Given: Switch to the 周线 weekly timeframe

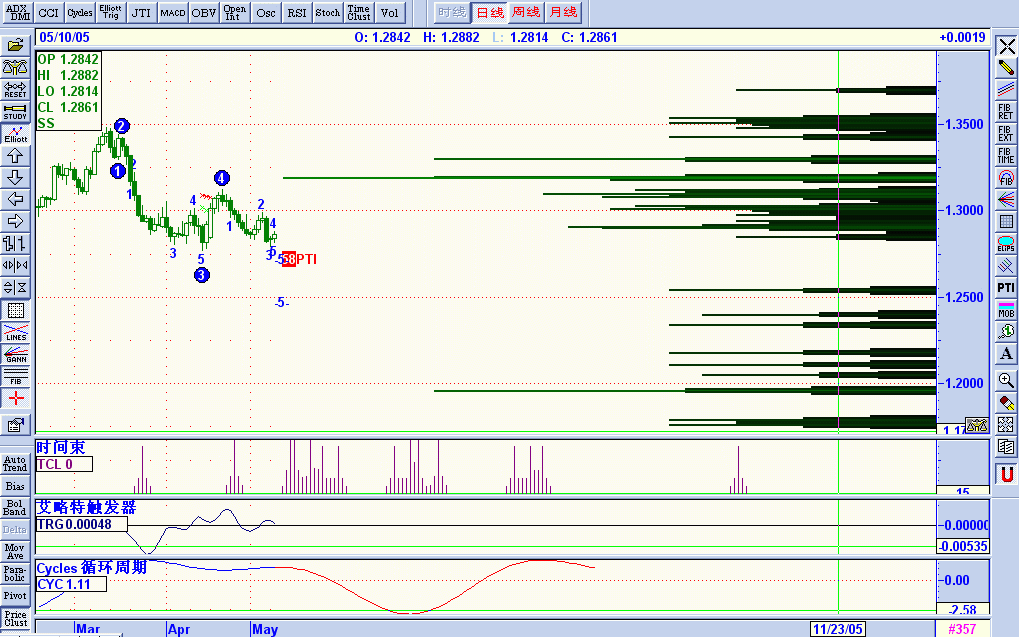Looking at the screenshot, I should (x=526, y=12).
